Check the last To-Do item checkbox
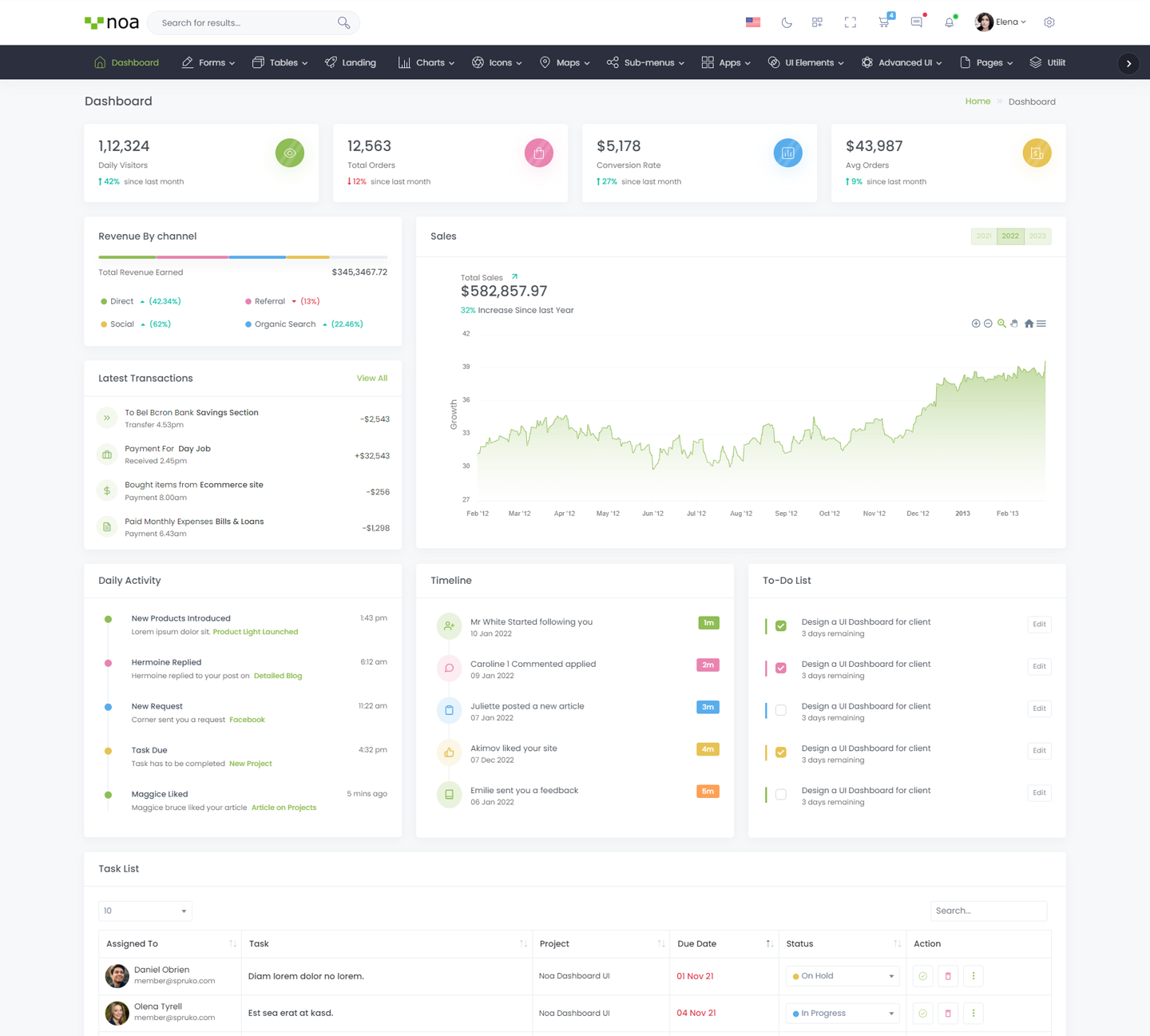 (781, 795)
